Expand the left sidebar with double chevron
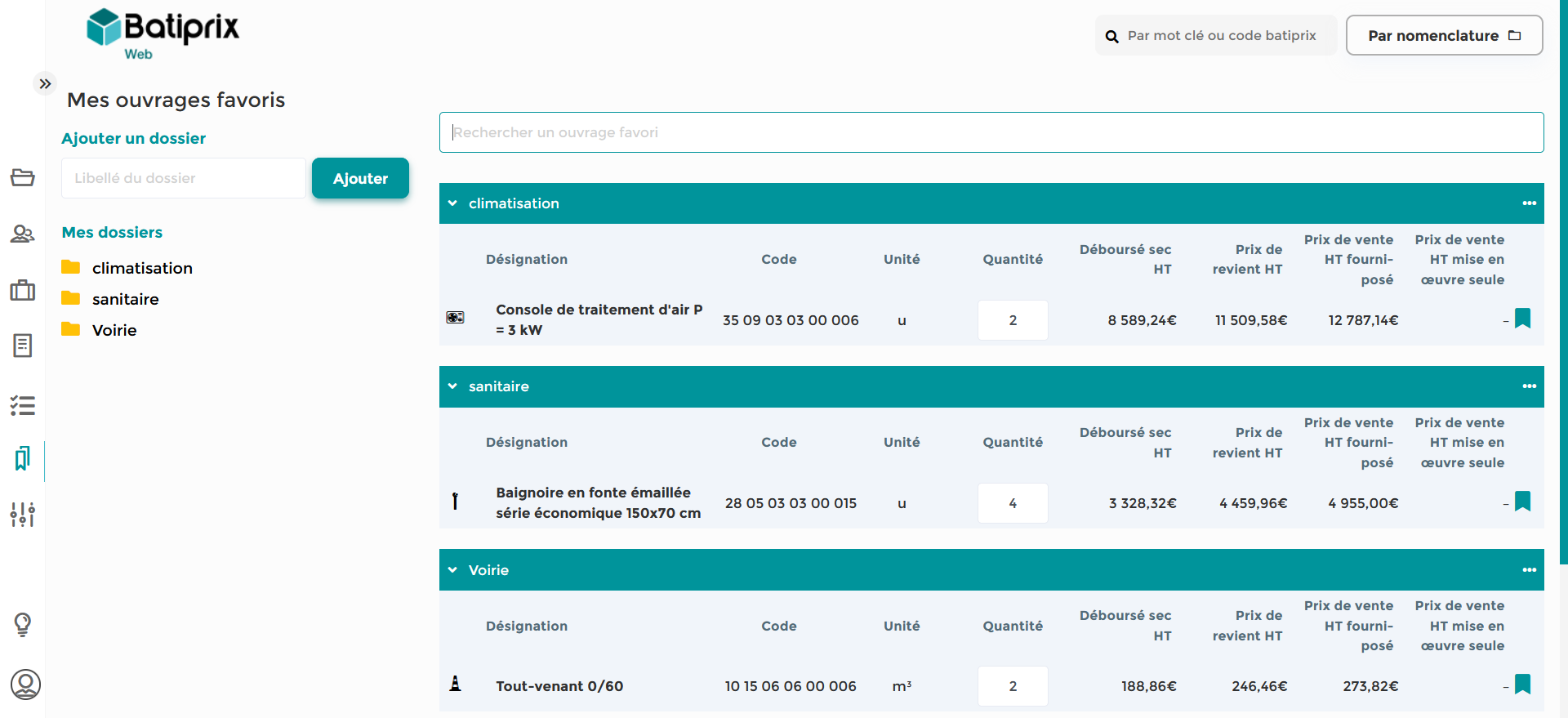The width and height of the screenshot is (1568, 718). pos(45,83)
